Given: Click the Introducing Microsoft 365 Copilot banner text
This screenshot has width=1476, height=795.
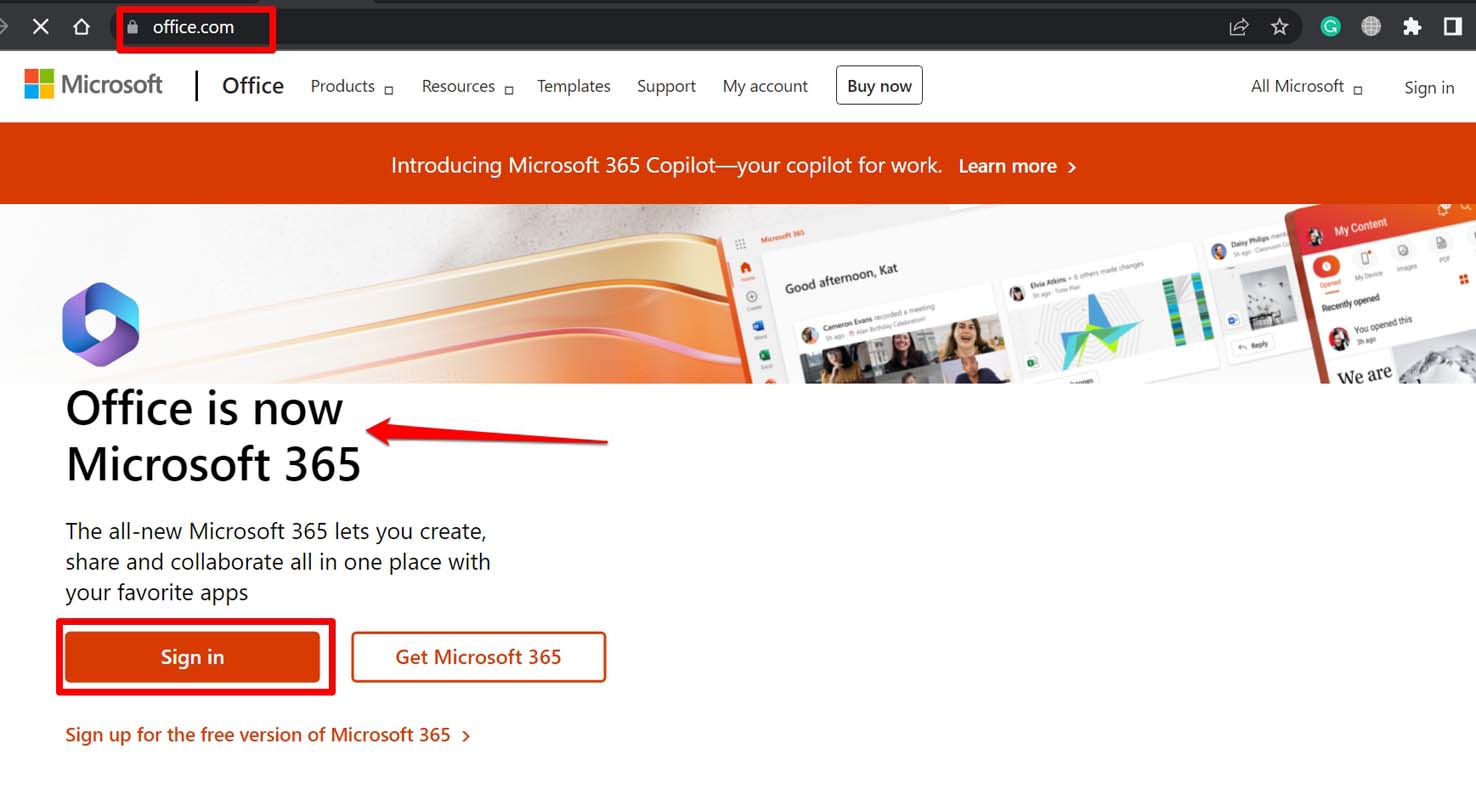Looking at the screenshot, I should pos(666,165).
